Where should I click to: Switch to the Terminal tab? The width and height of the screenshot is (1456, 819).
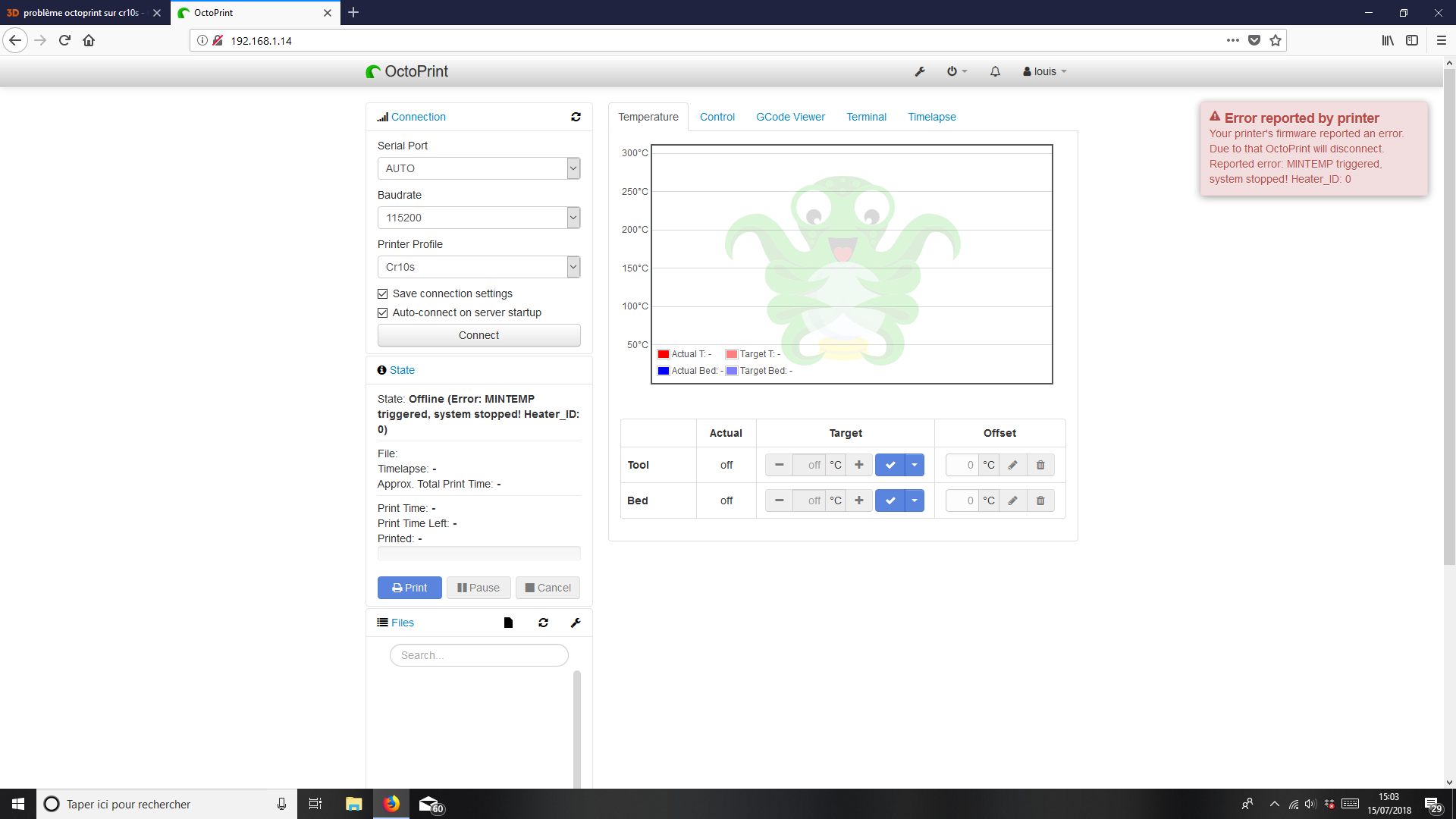(x=867, y=117)
